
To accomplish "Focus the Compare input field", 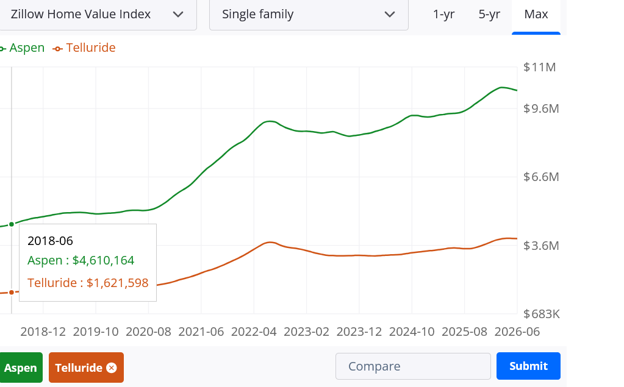I will coord(413,366).
